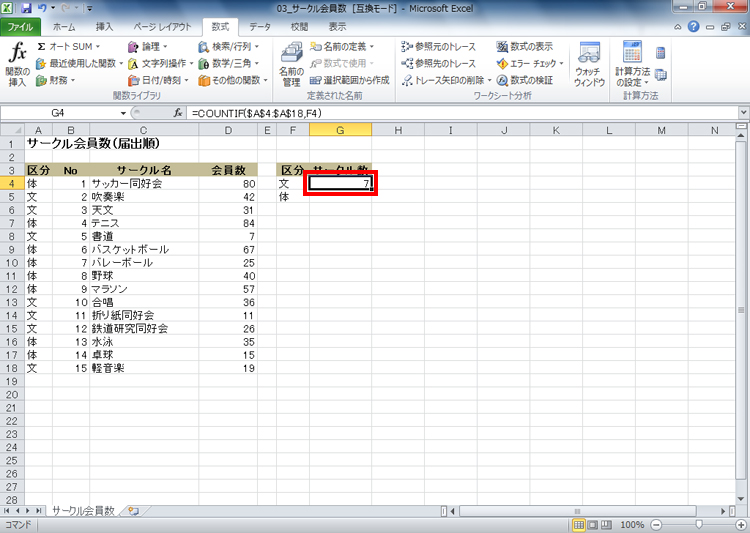This screenshot has width=750, height=533.
Task: Expand the Name Box dropdown arrow
Action: 123,113
